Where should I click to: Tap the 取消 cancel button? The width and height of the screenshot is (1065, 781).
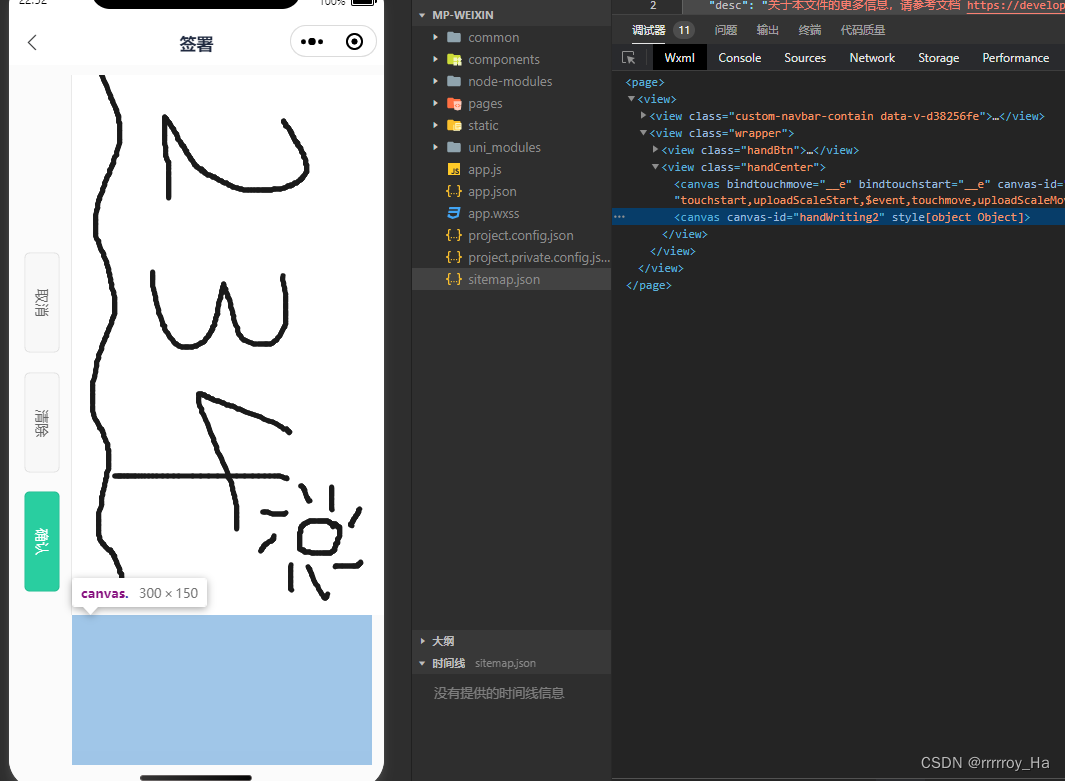pyautogui.click(x=42, y=302)
